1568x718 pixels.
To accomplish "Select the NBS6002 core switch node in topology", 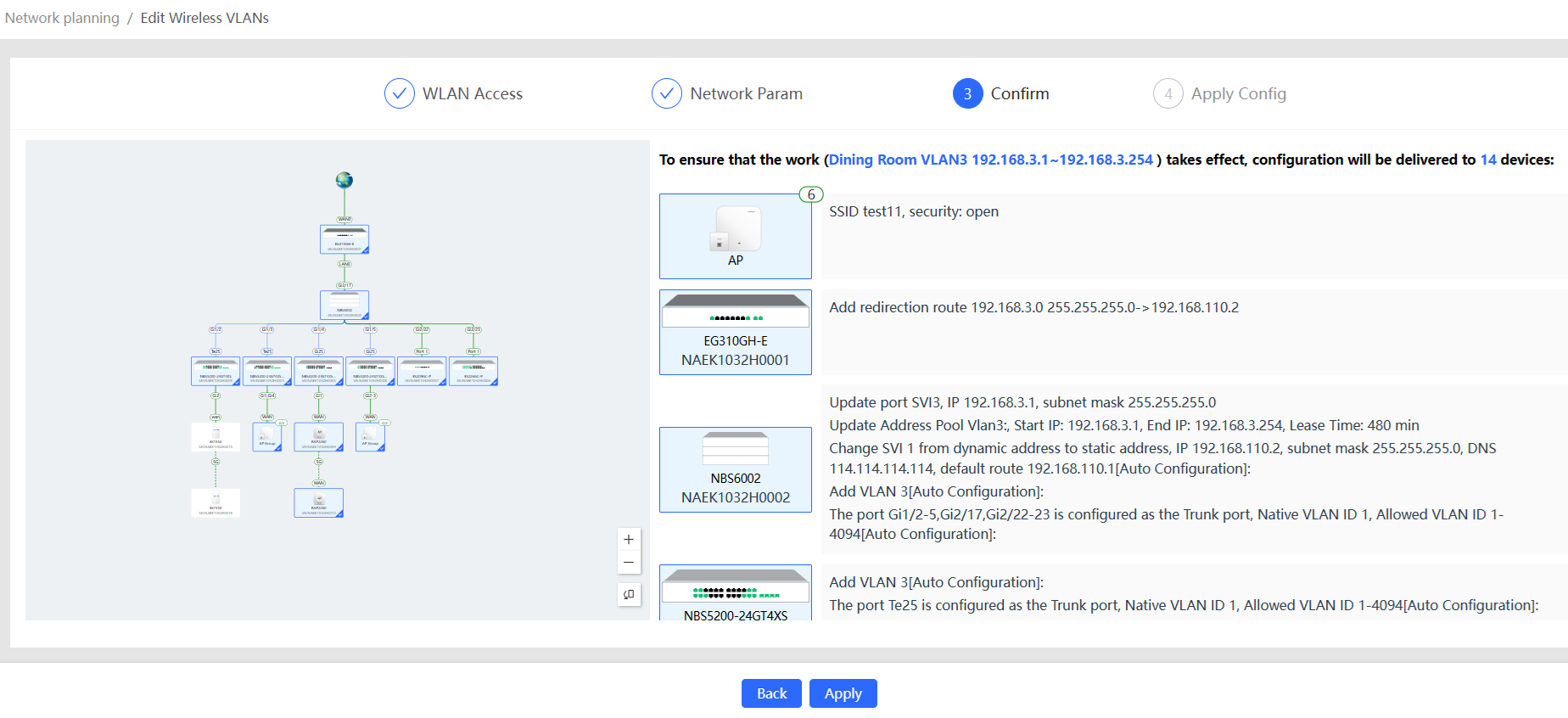I will [x=344, y=305].
